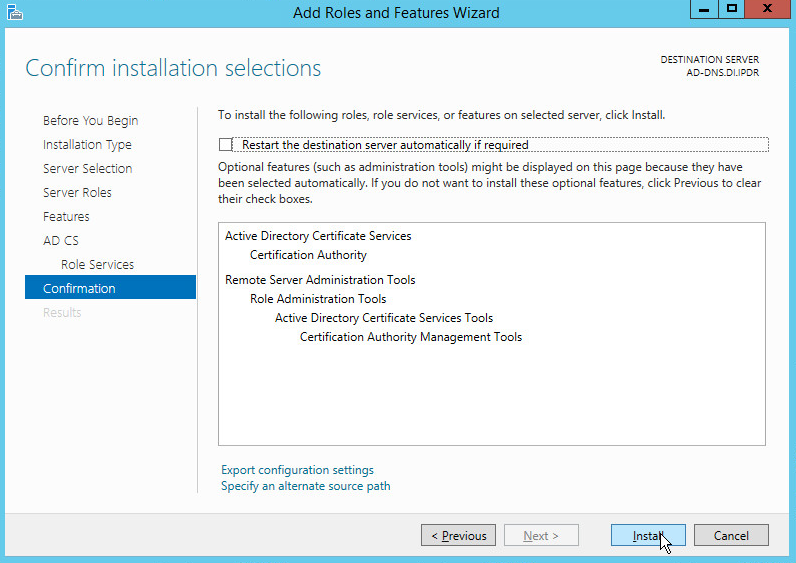
Task: Click the wizard icon in title bar
Action: coord(12,12)
